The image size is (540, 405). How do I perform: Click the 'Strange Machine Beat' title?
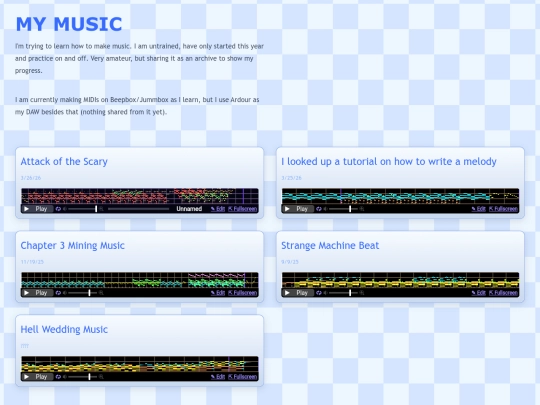[330, 246]
